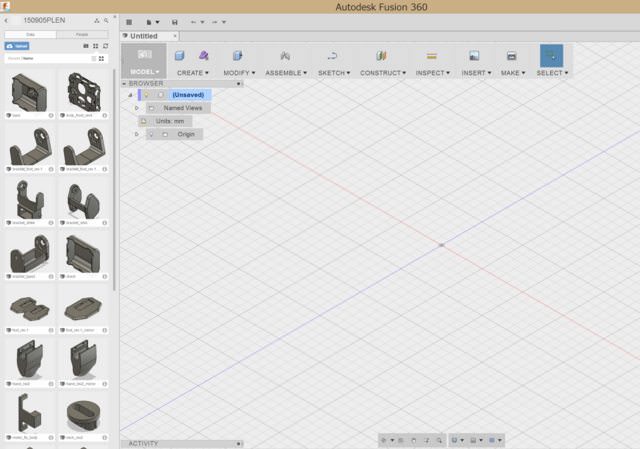Close the Untitled document tab
Viewport: 640px width, 449px height.
pos(175,36)
